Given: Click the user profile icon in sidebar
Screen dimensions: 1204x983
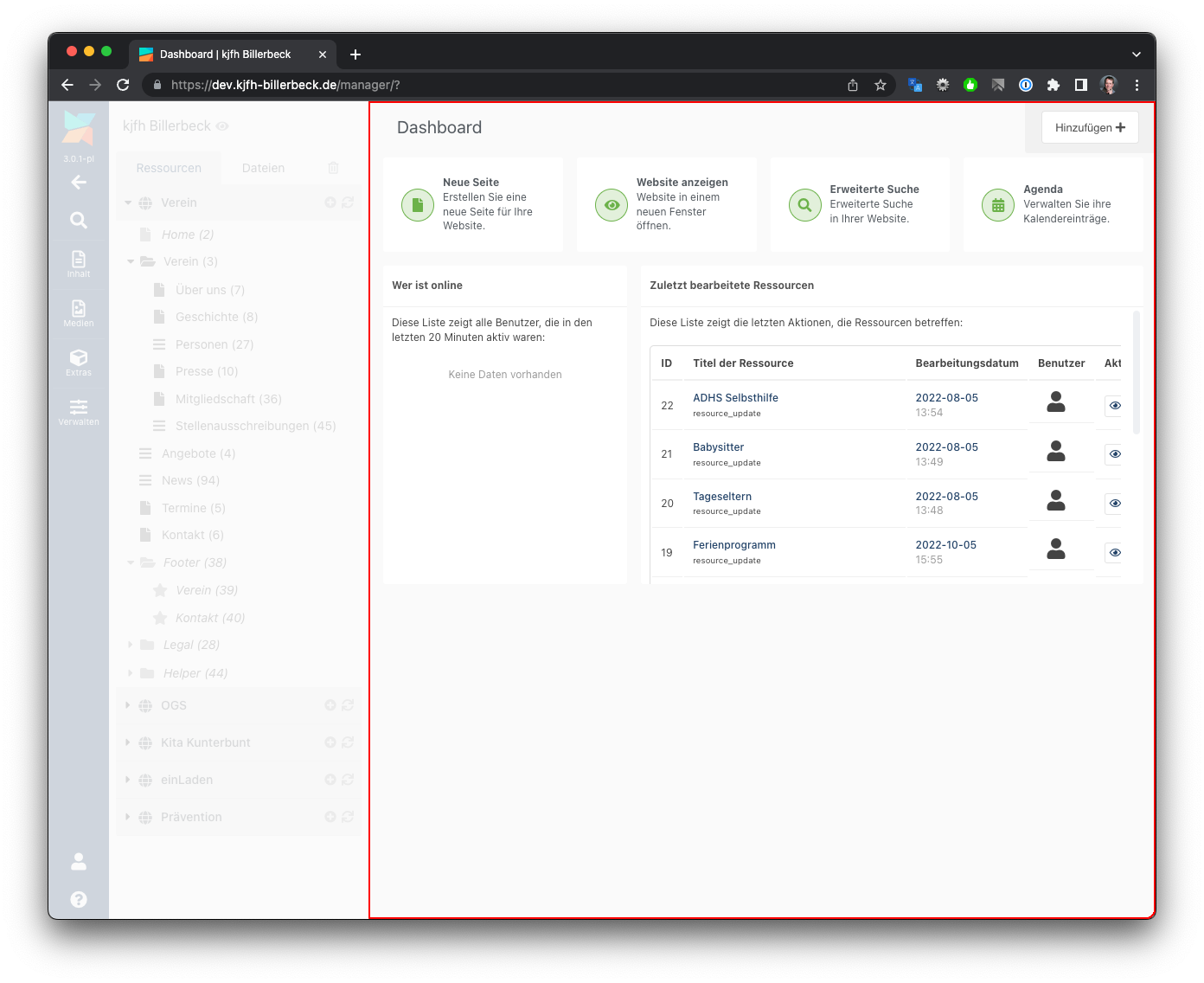Looking at the screenshot, I should pyautogui.click(x=79, y=861).
